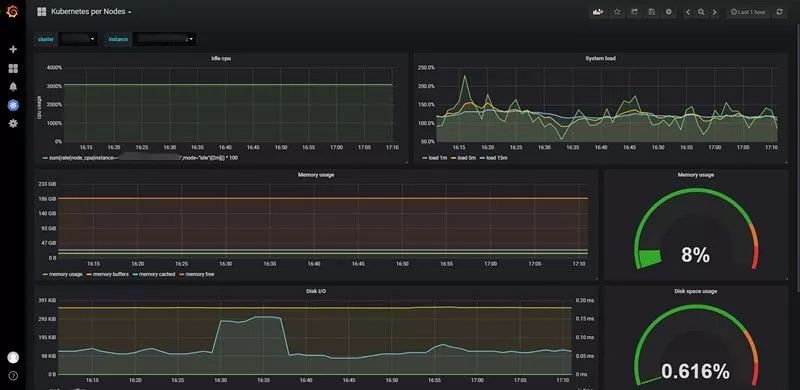Click the Share dashboard icon
800x390 pixels.
point(634,12)
